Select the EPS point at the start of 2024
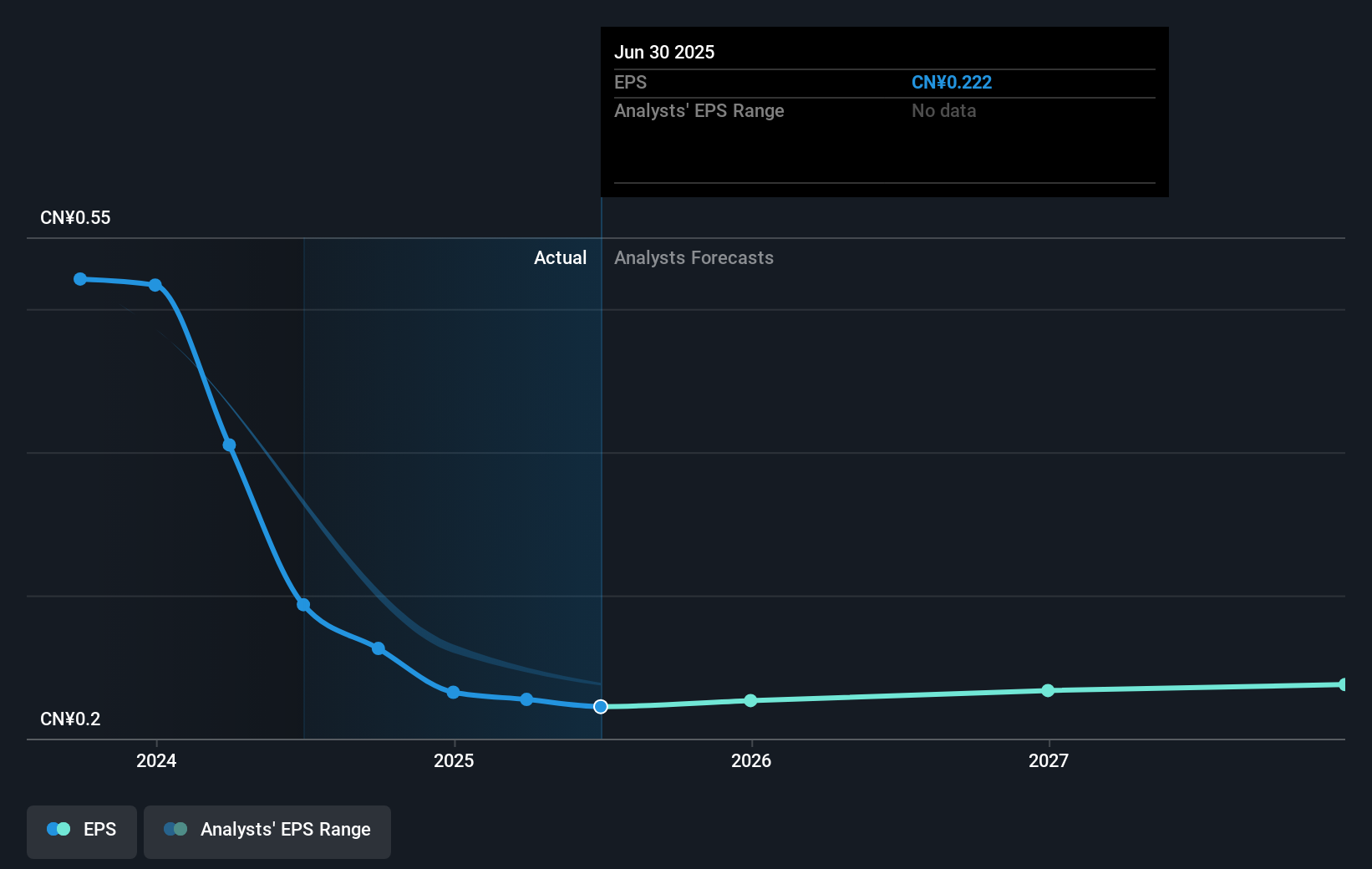Viewport: 1372px width, 869px height. [155, 285]
